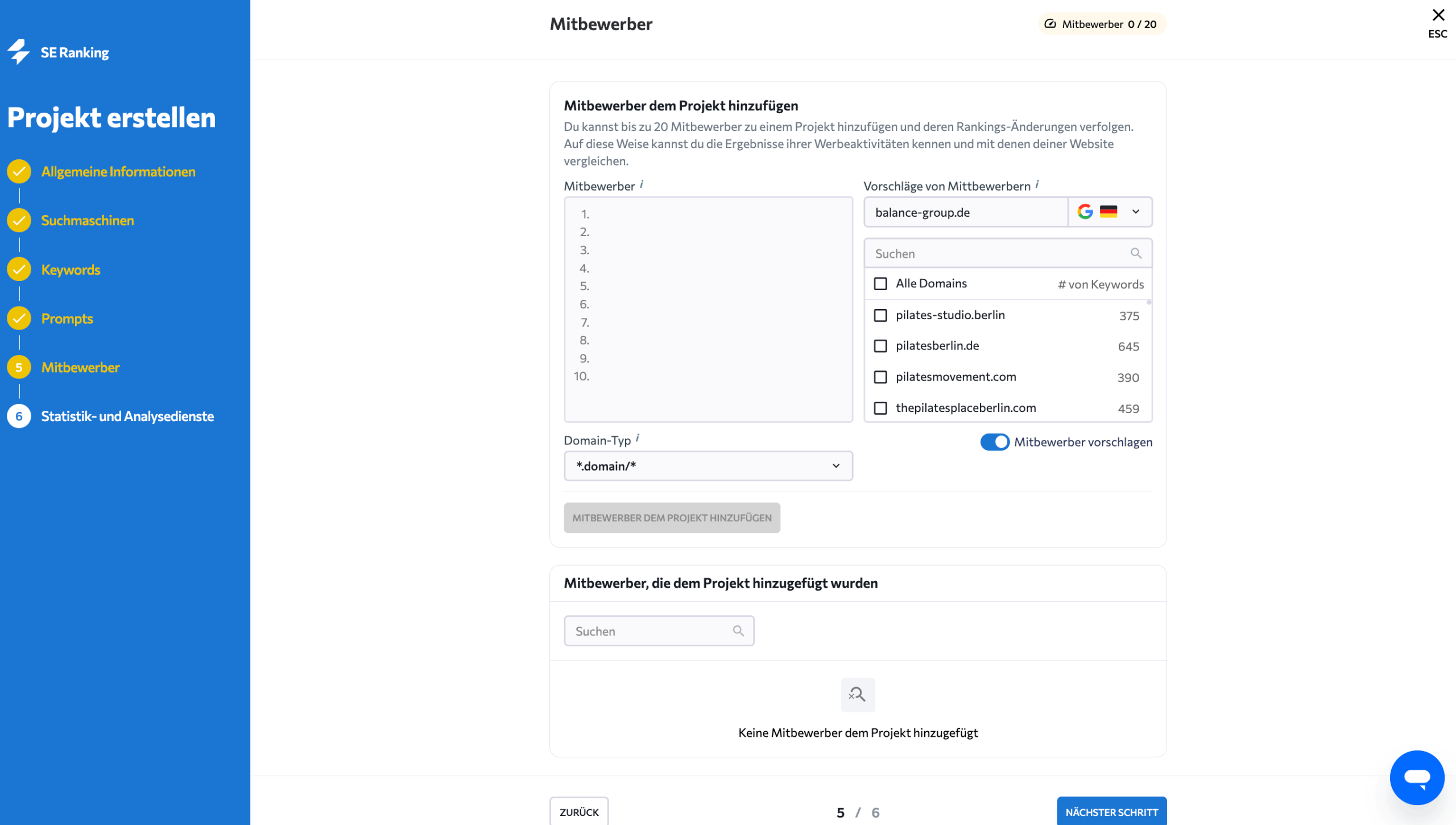Go to Allgemeine Informationen step
Viewport: 1456px width, 825px height.
pos(118,171)
